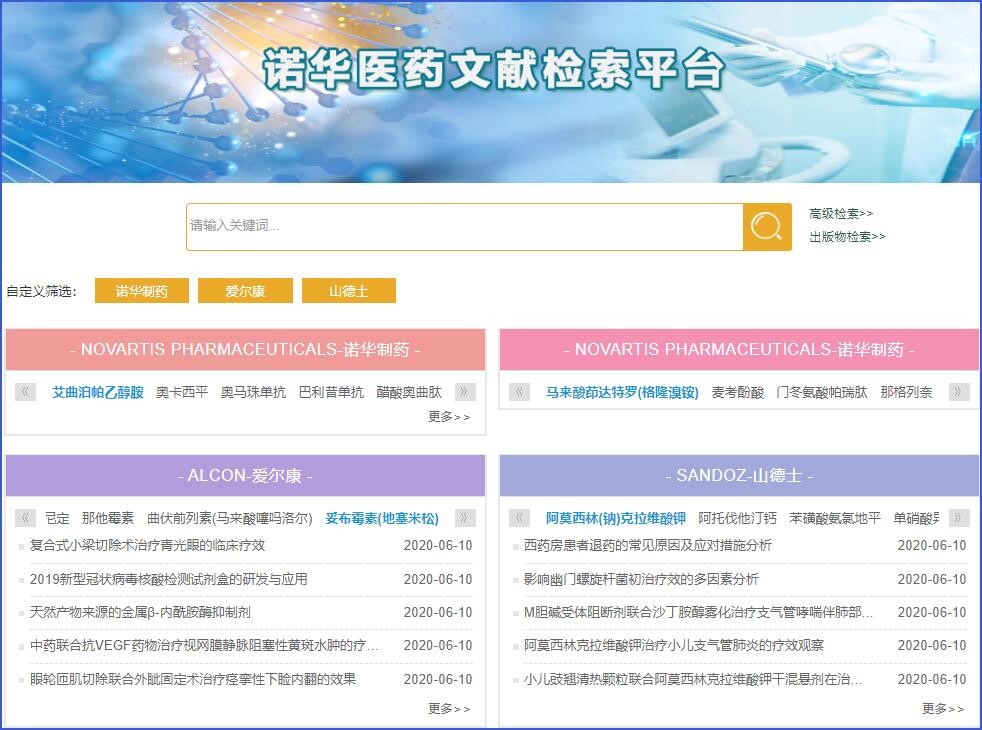Screen dimensions: 982x730
Task: Select the 巴利昔单抗 drug tab
Action: 331,393
